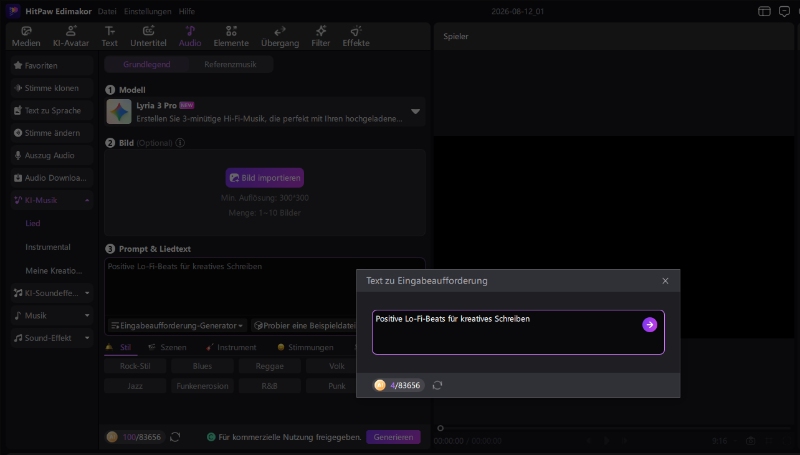The image size is (800, 455).
Task: Play the preview in the player
Action: coord(607,441)
